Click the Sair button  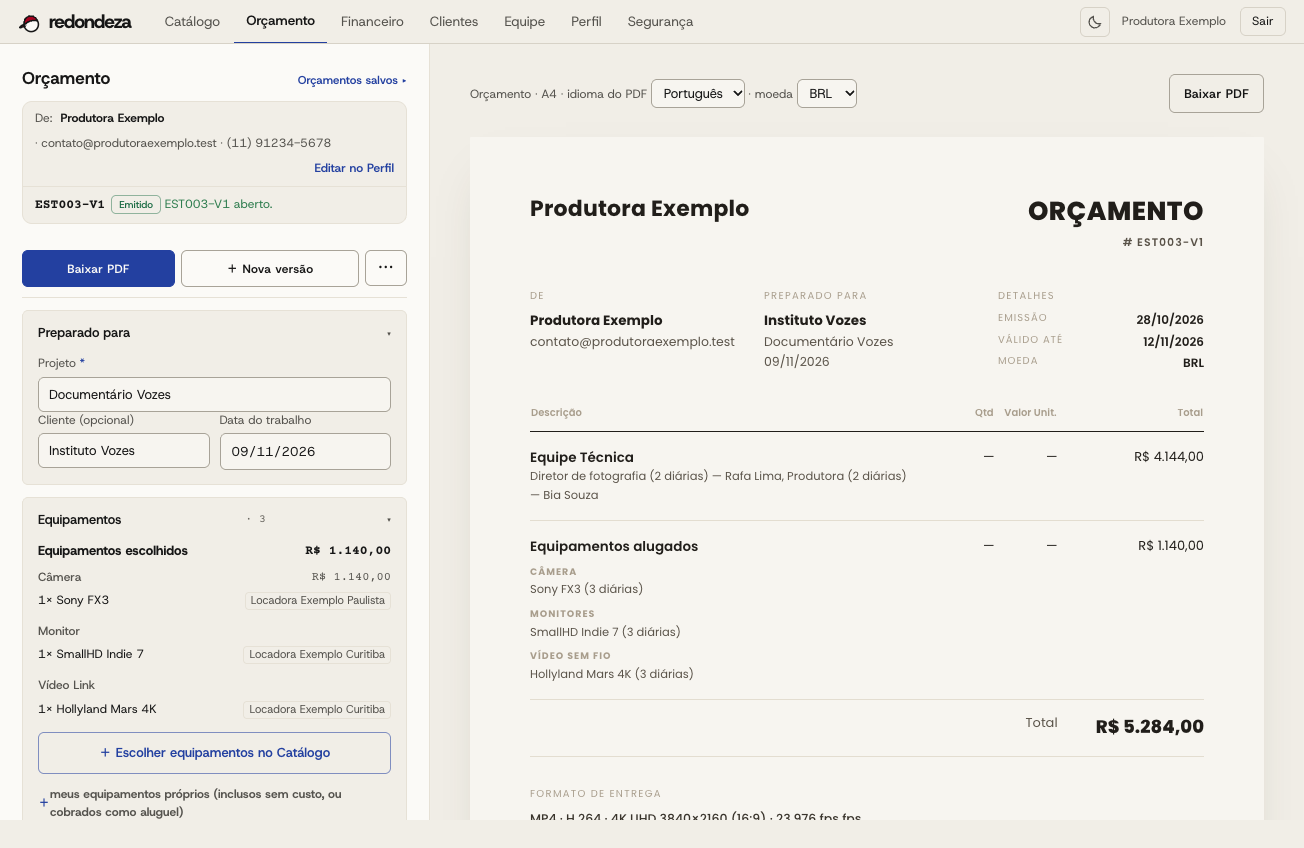tap(1262, 22)
